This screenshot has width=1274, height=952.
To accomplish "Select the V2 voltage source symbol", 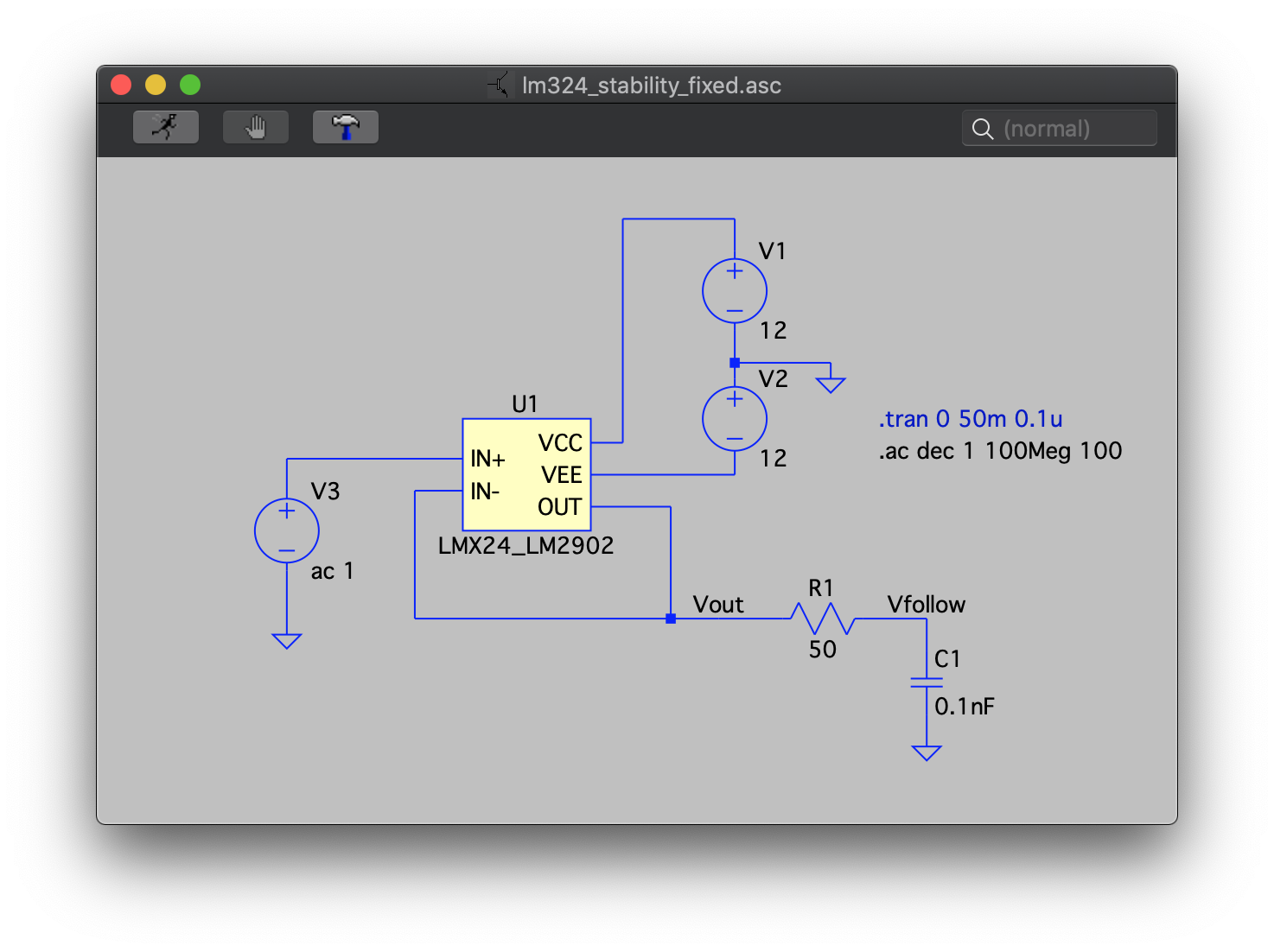I will 734,419.
